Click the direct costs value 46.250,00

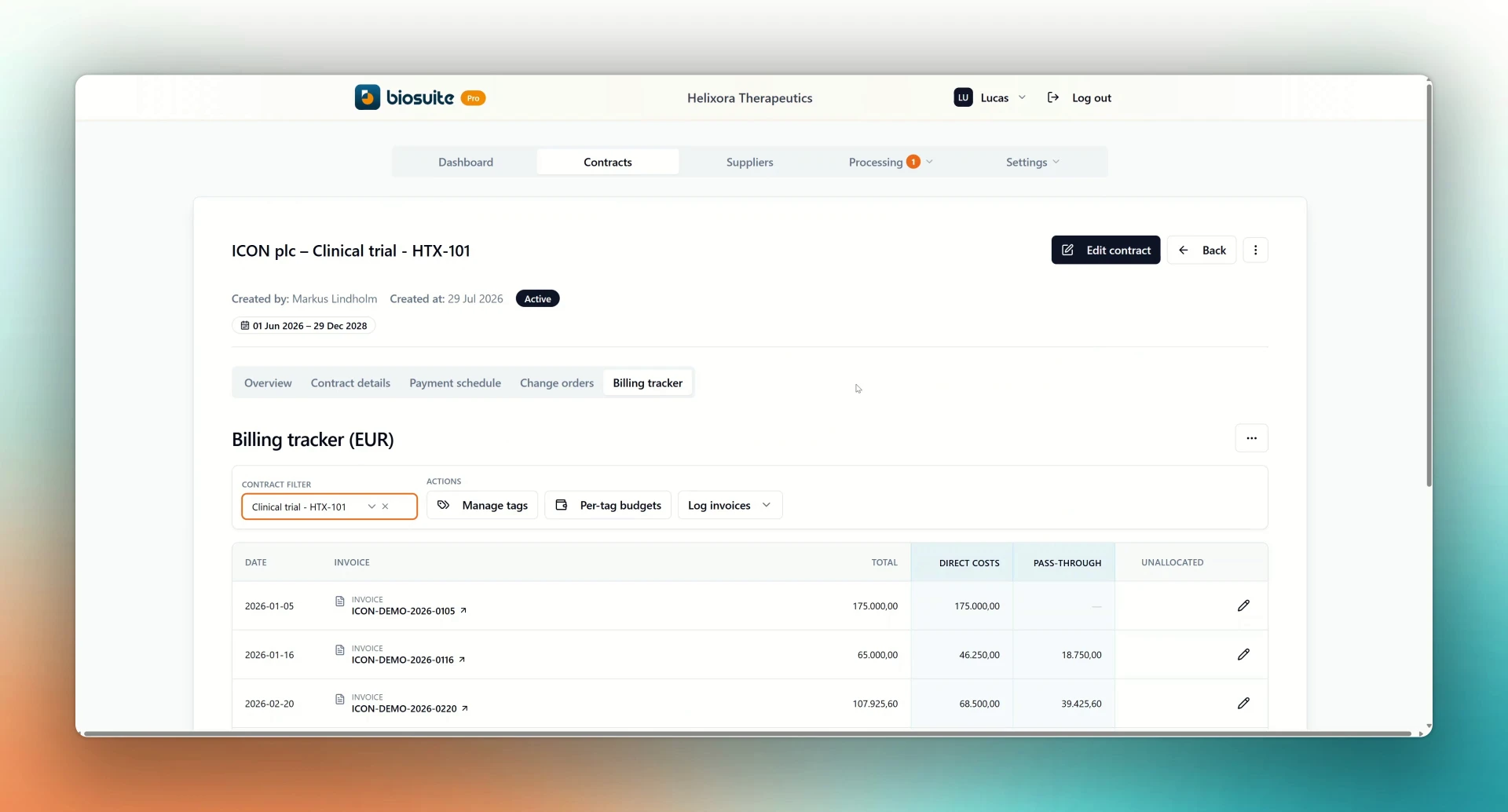[x=979, y=655]
